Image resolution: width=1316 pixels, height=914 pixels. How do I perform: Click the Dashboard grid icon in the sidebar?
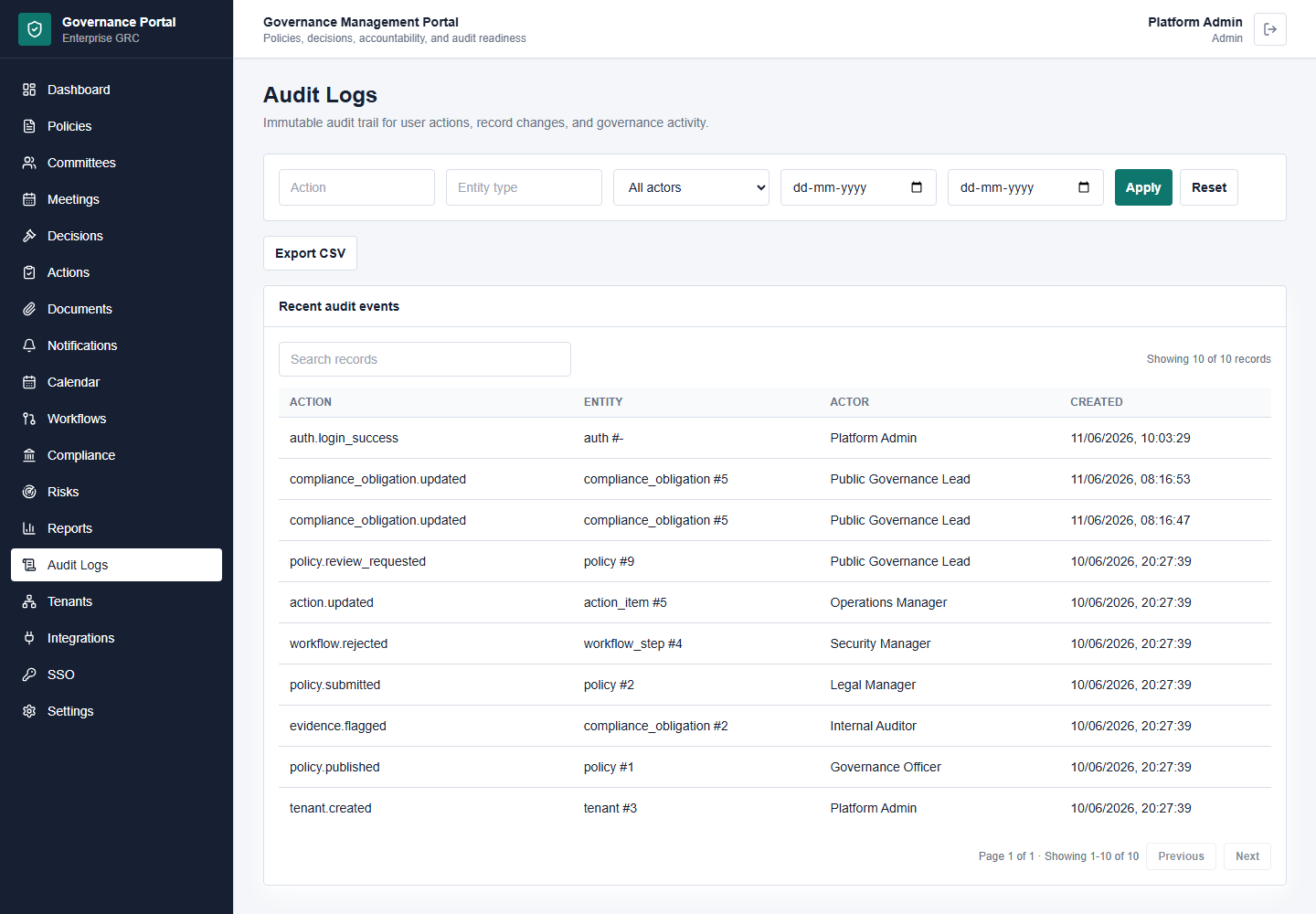point(29,90)
